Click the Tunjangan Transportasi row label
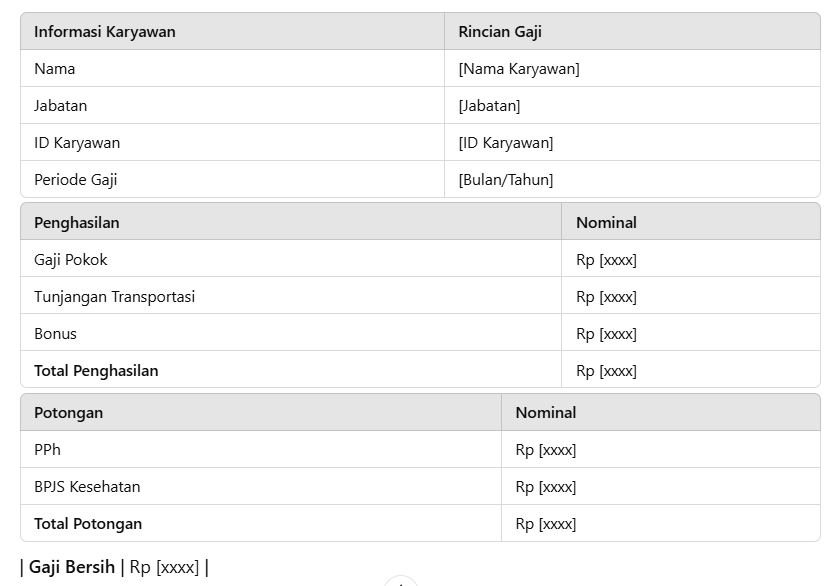Screen dimensions: 840x586 [x=115, y=297]
